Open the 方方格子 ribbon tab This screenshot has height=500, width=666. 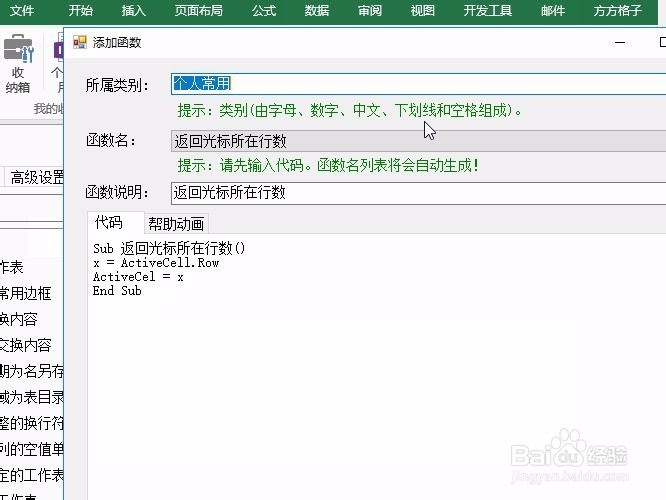click(618, 10)
